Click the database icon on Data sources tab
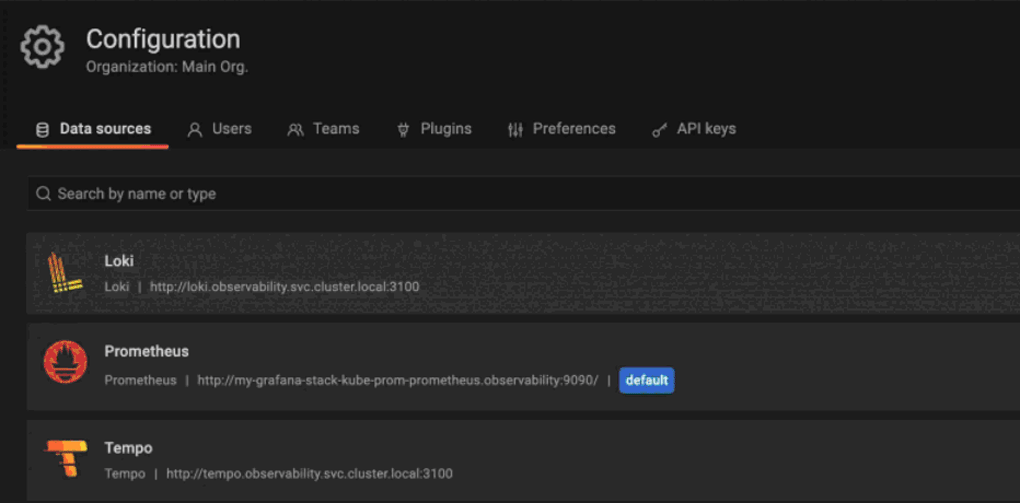 tap(42, 130)
